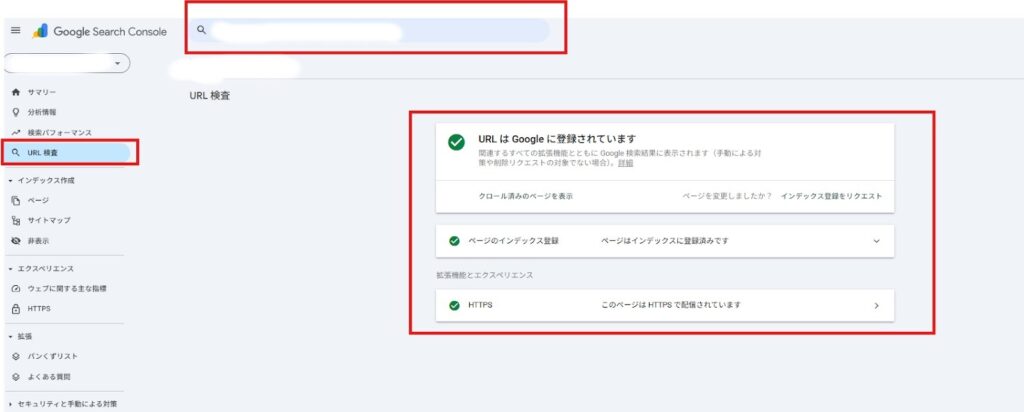Click green check beside HTTPS result row

[455, 306]
